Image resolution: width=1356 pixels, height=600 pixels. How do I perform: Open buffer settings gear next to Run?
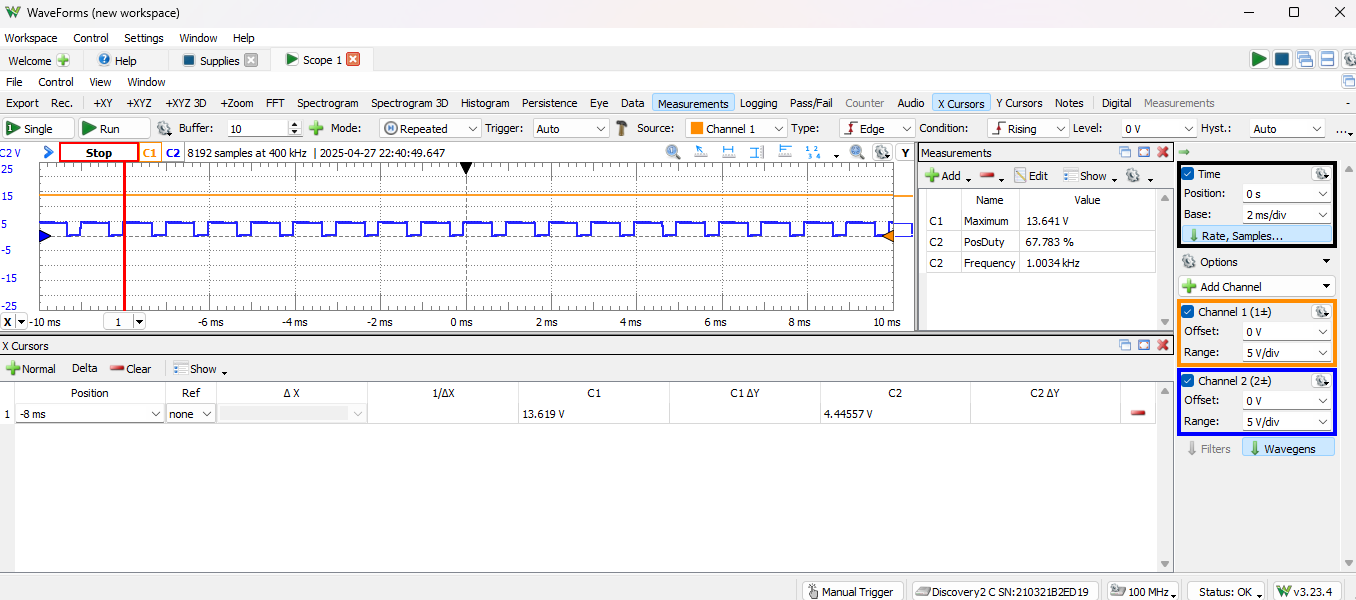point(165,128)
